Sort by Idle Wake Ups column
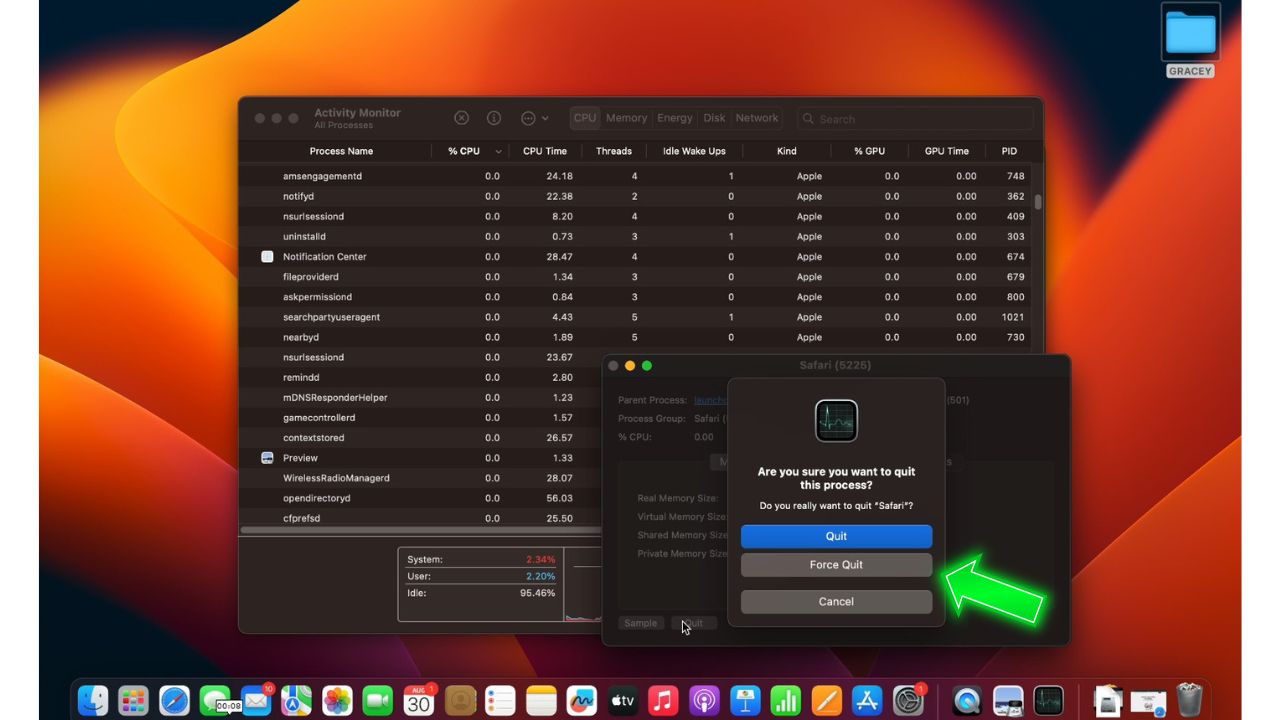 point(694,151)
